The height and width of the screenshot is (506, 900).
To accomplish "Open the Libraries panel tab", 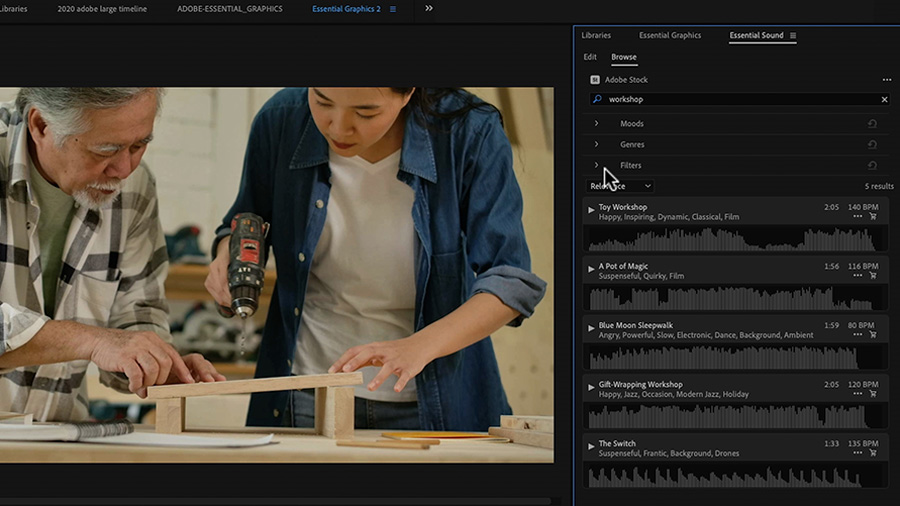I will coord(596,36).
